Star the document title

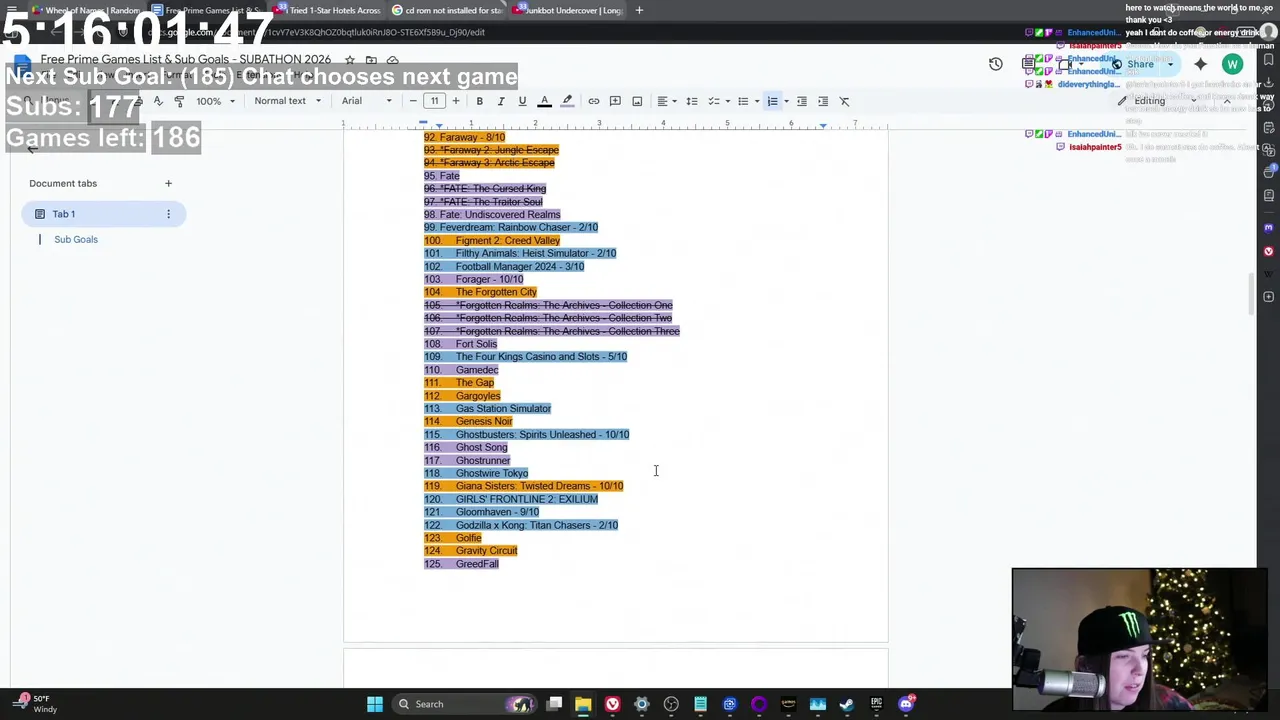[350, 60]
